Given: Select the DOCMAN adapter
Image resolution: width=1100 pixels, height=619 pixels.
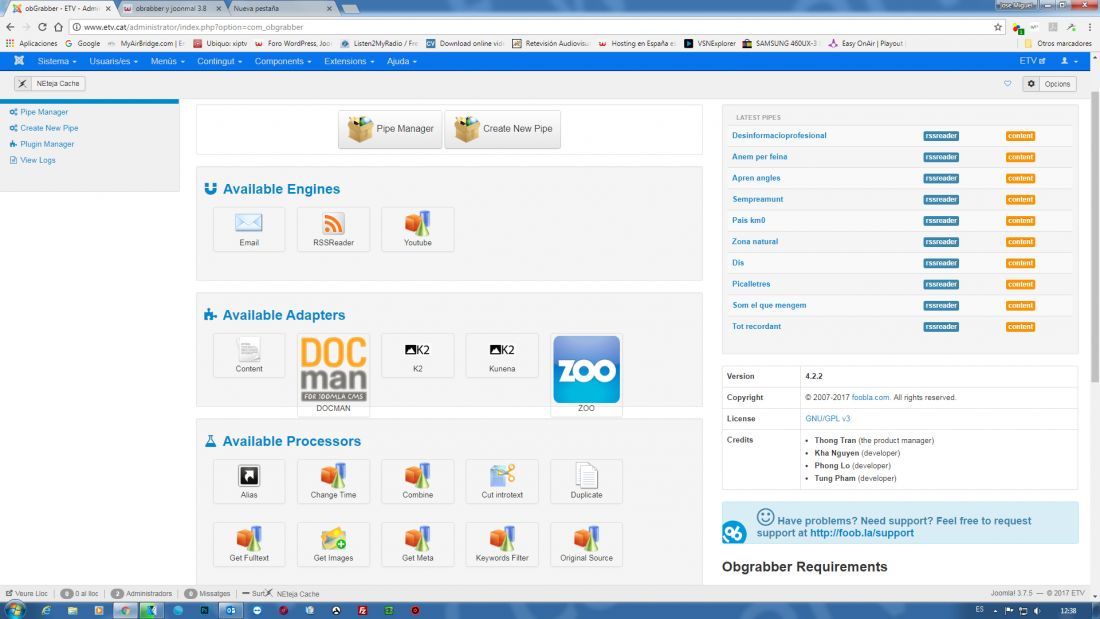Looking at the screenshot, I should point(333,373).
